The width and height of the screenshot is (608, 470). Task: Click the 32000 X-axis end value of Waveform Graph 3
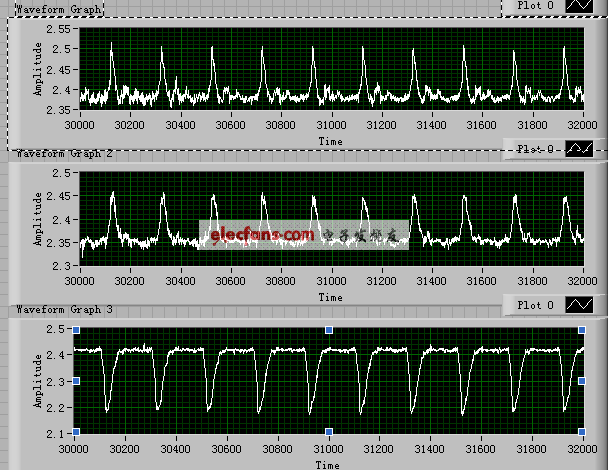[582, 449]
